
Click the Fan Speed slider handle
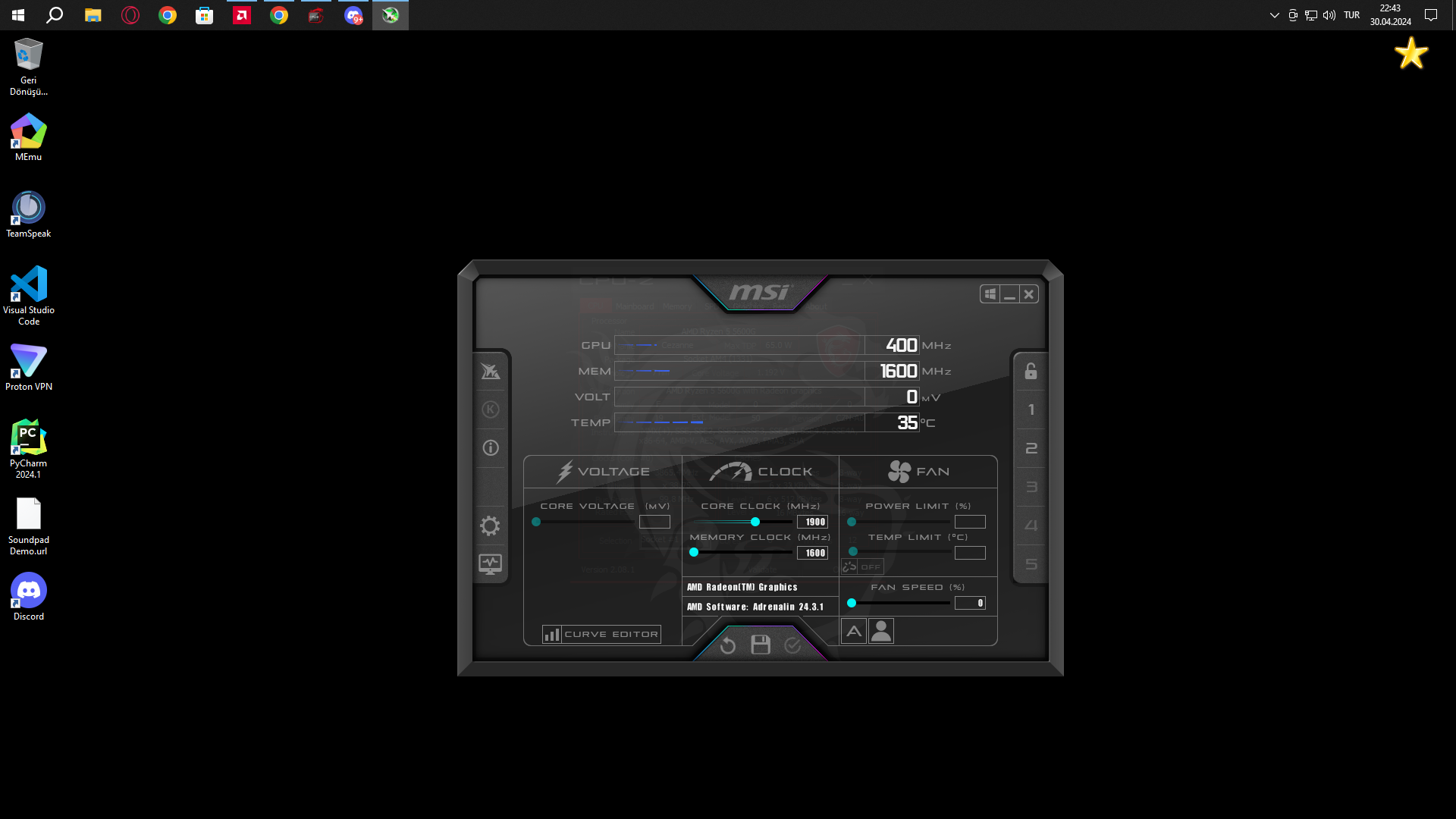click(852, 603)
